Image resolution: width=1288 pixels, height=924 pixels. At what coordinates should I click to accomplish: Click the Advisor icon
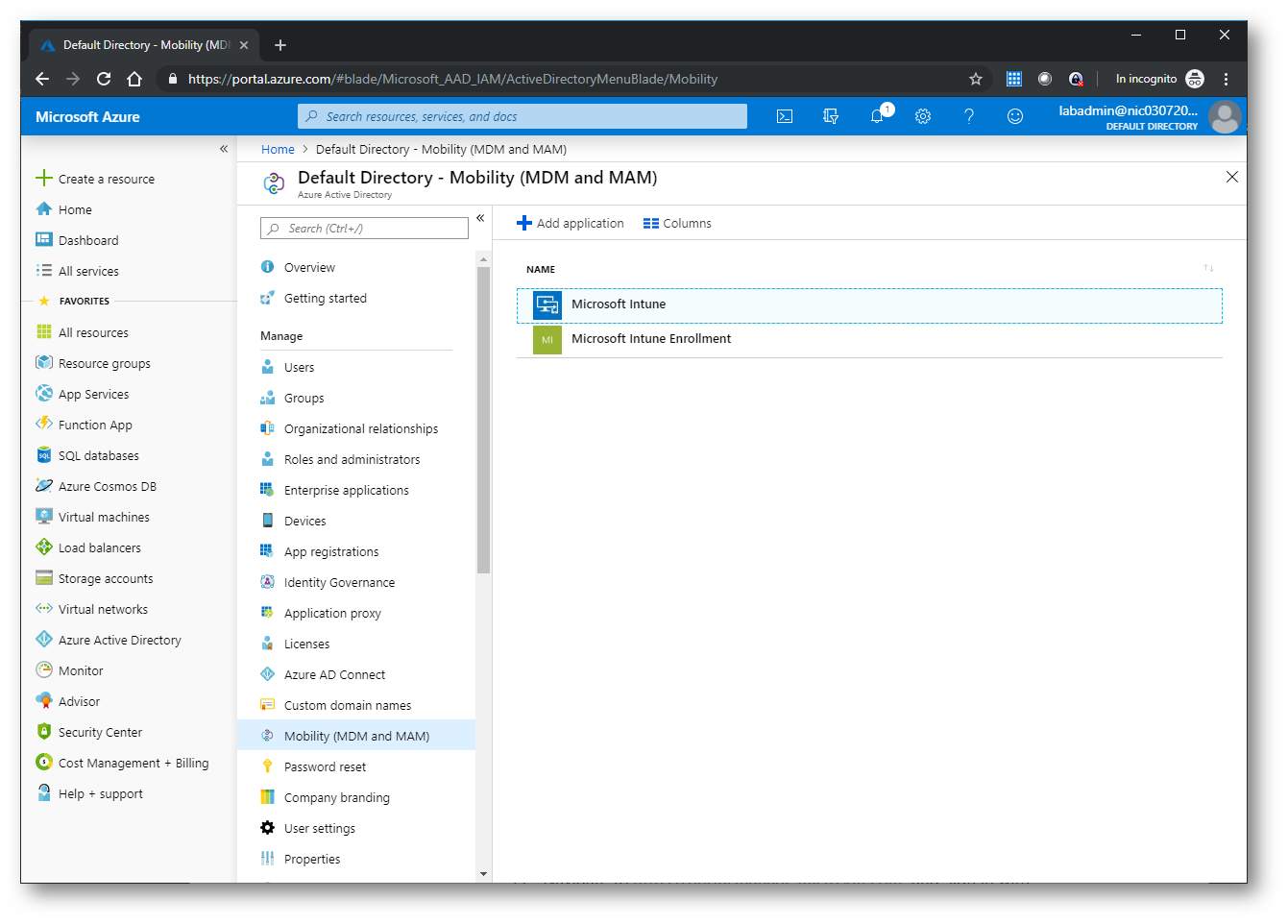click(44, 701)
